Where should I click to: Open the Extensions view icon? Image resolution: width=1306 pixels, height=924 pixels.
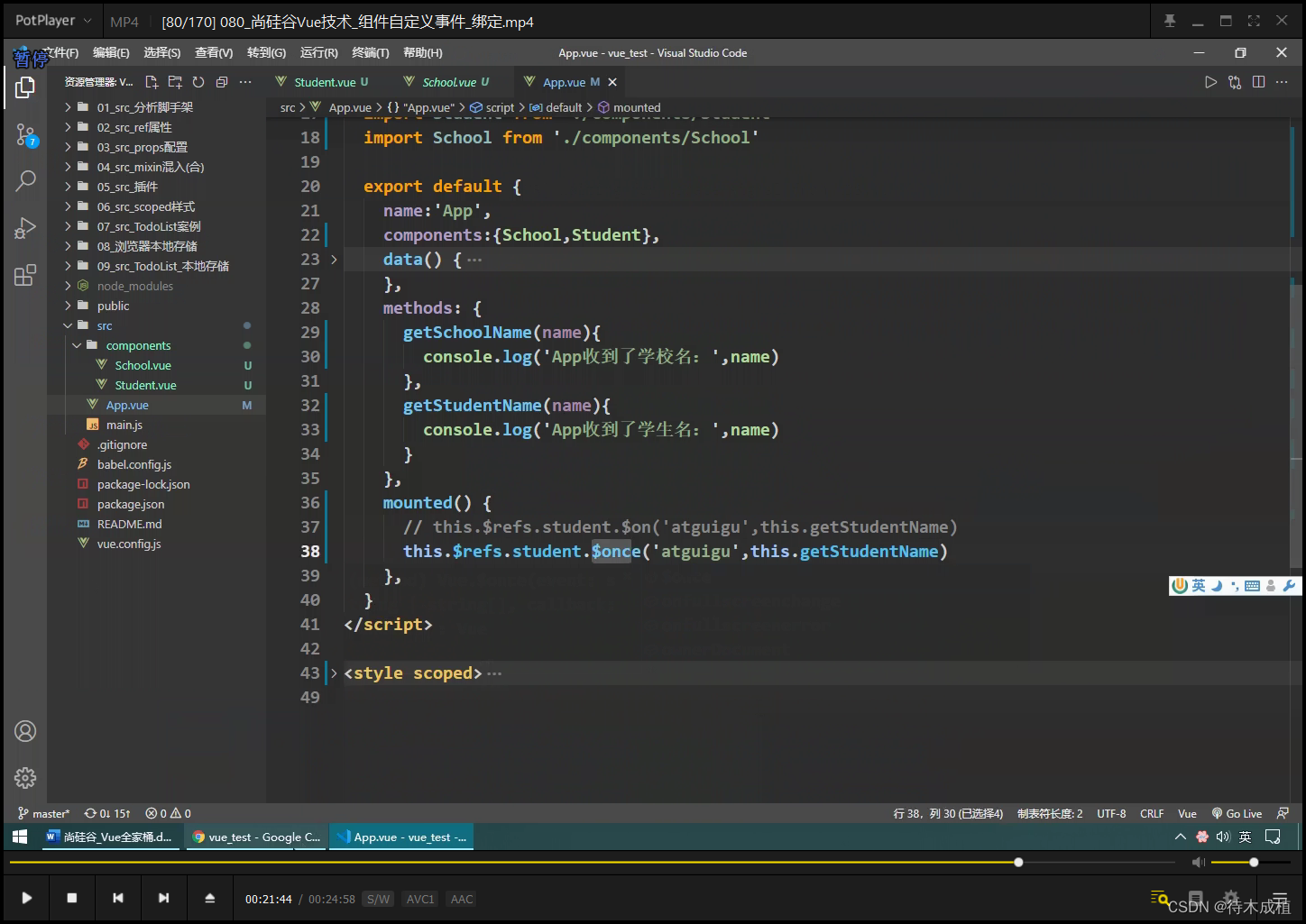pos(25,275)
